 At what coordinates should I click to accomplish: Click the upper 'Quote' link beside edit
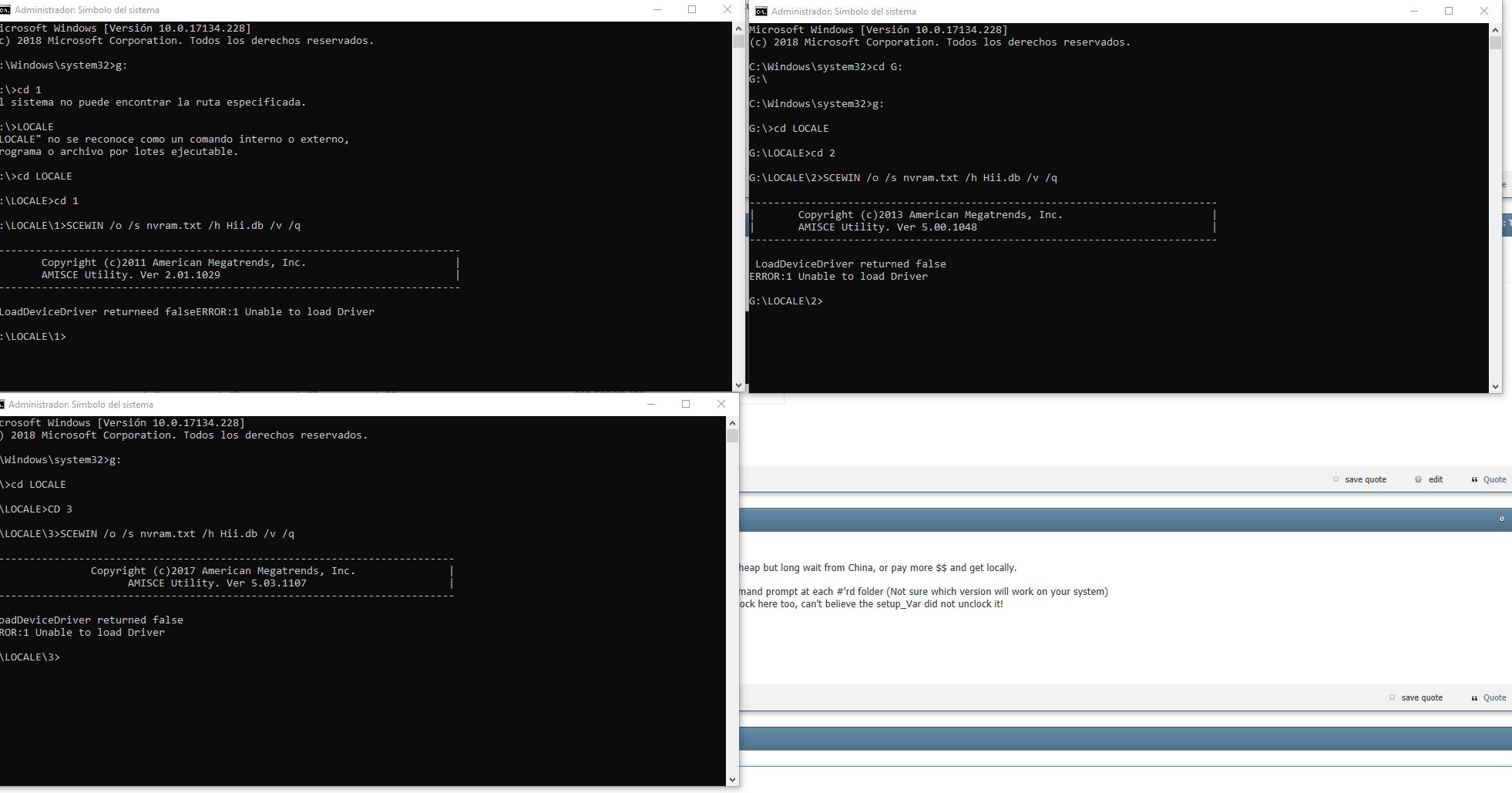coord(1494,479)
